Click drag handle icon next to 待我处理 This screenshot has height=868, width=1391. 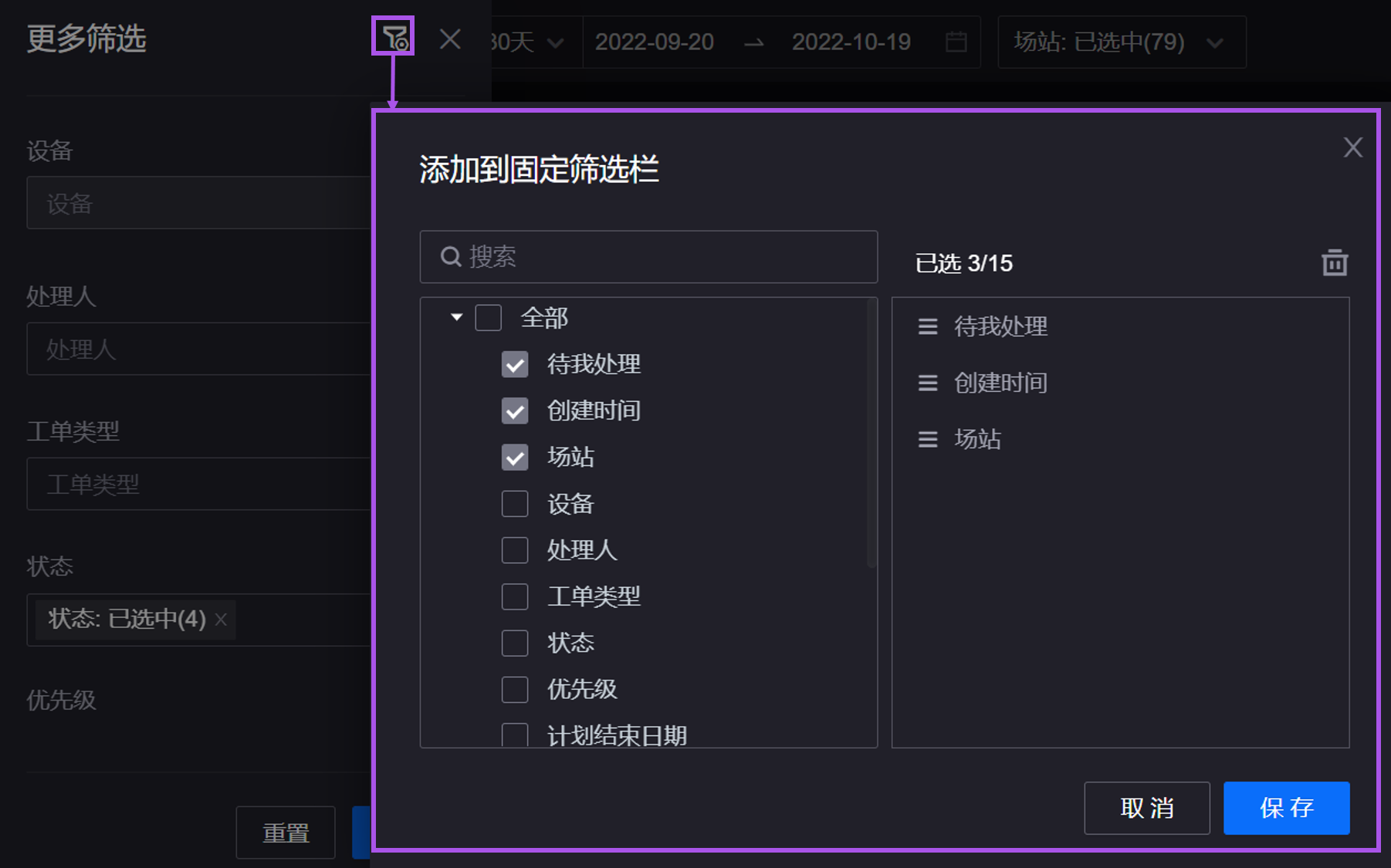pos(927,327)
